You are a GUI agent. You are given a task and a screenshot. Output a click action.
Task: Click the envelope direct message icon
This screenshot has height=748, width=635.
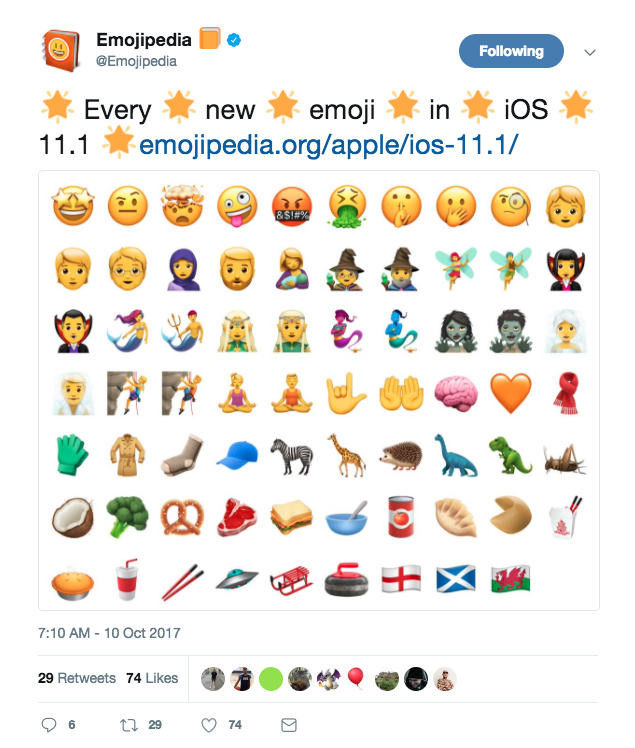[288, 724]
